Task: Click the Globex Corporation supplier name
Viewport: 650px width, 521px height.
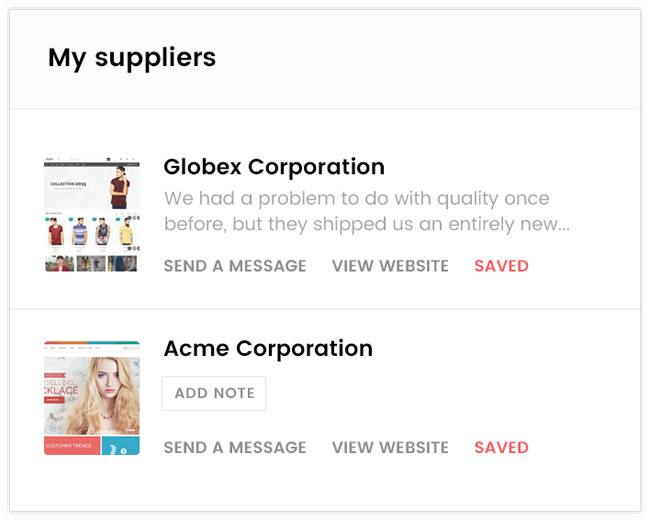Action: tap(273, 167)
